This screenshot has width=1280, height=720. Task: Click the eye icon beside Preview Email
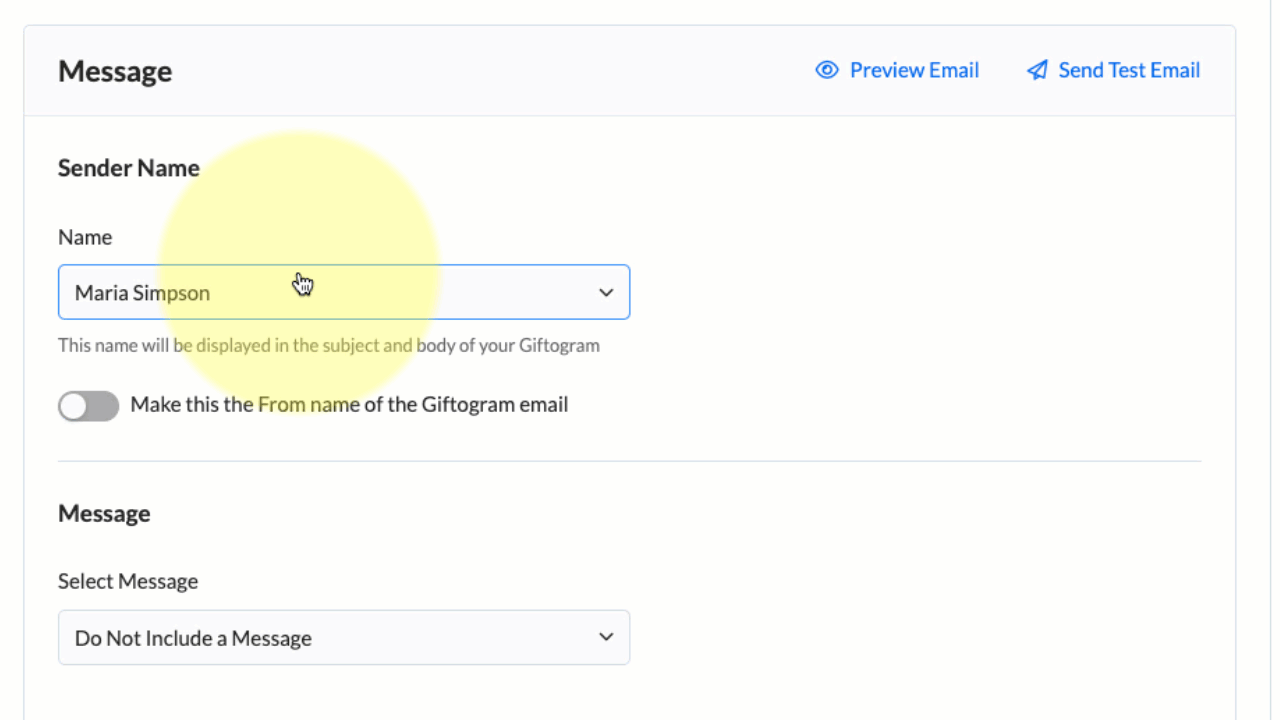(826, 70)
